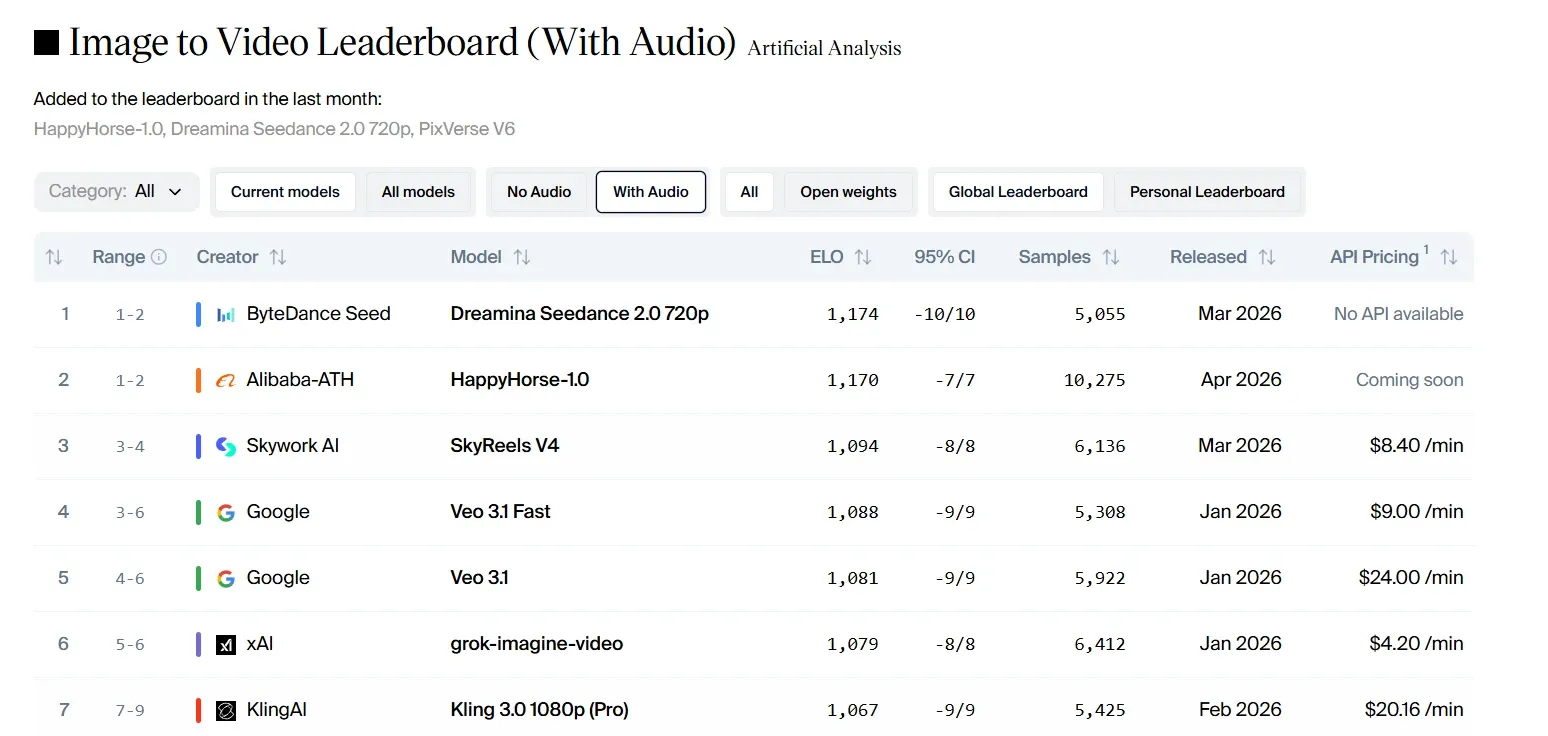Sort table by ELO column arrows
1548x736 pixels.
pyautogui.click(x=863, y=257)
